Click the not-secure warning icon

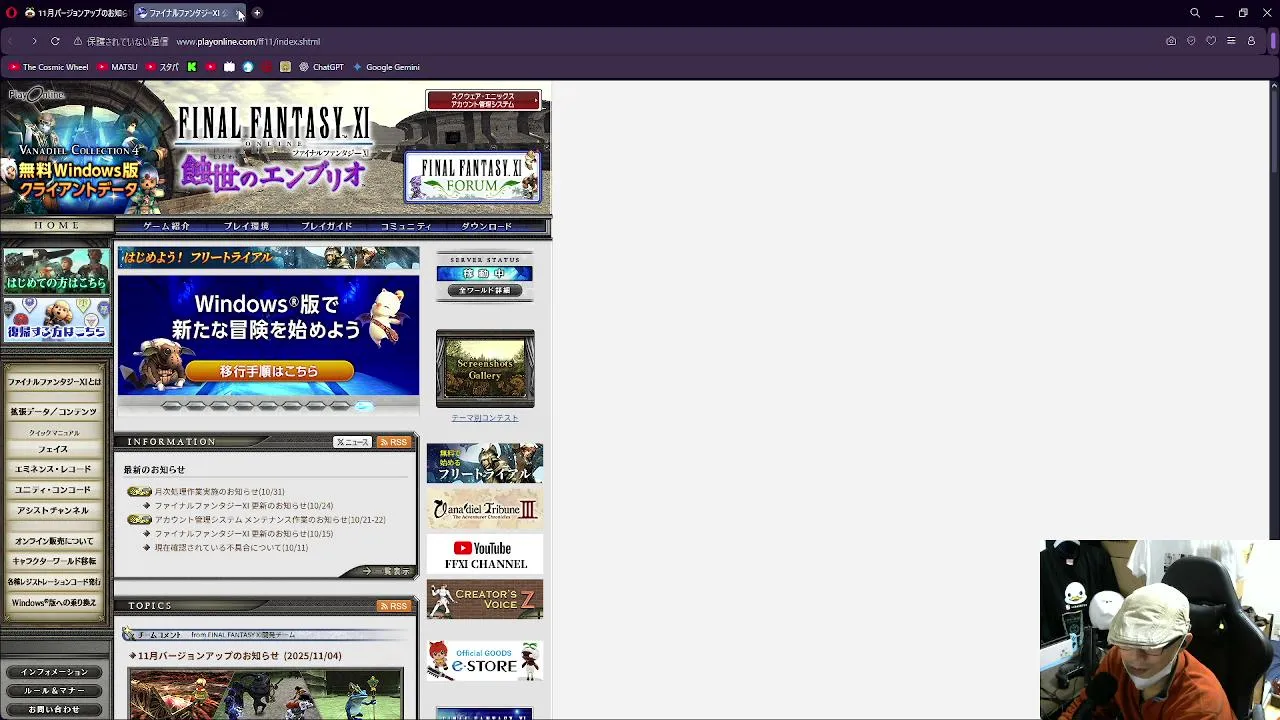(77, 41)
